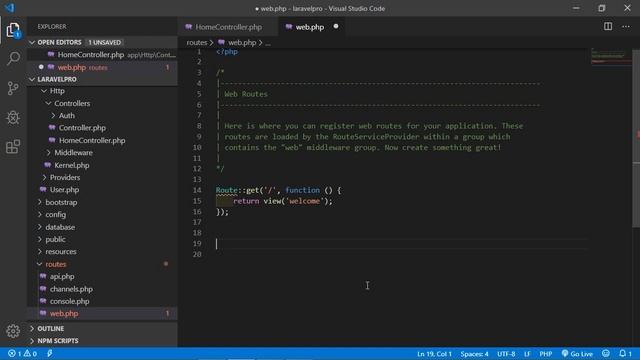This screenshot has height=360, width=640.
Task: Change the Spaces: 4 indentation setting
Action: [474, 354]
